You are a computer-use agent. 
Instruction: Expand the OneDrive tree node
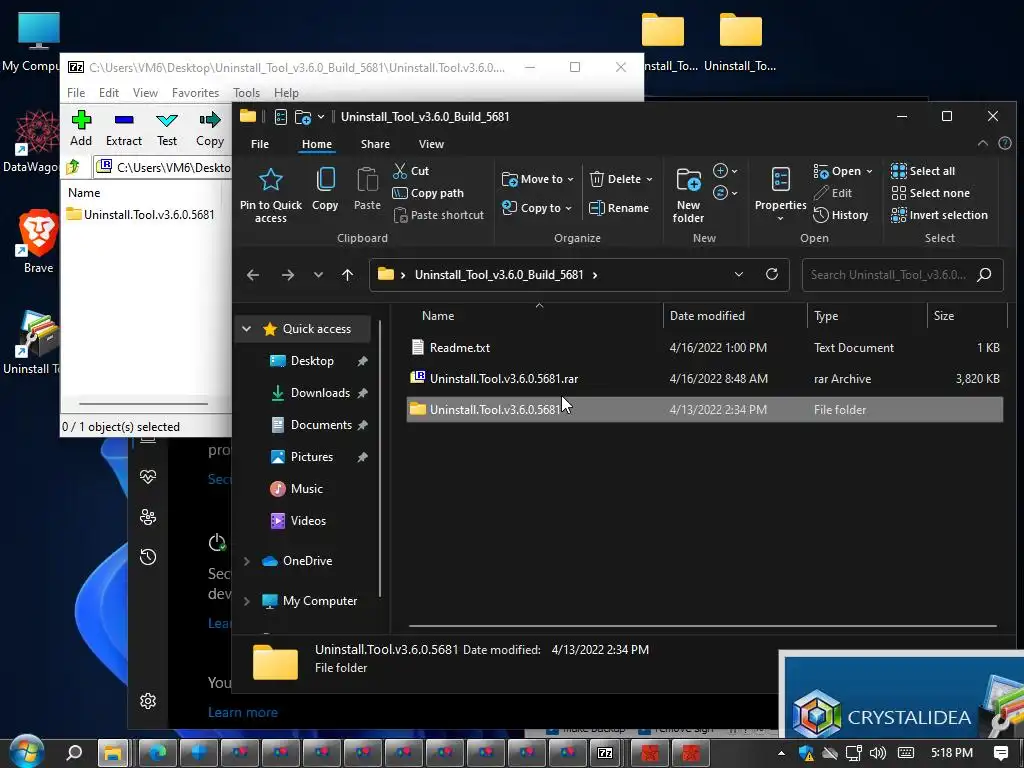pos(247,561)
